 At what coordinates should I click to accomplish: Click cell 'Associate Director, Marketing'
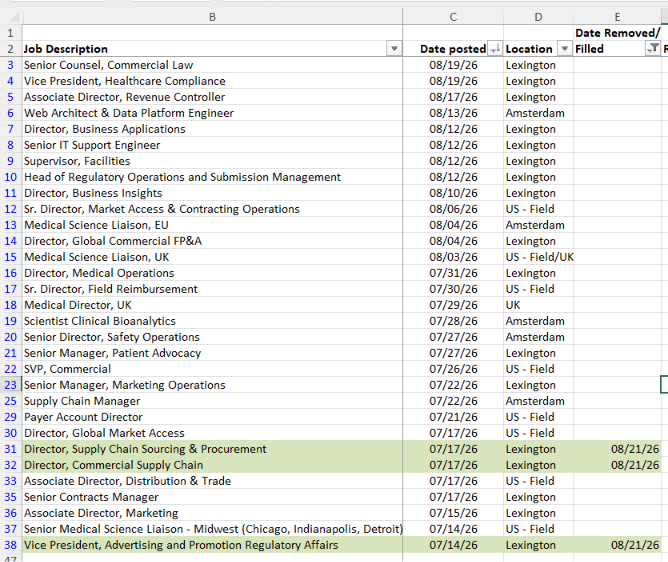click(x=212, y=513)
